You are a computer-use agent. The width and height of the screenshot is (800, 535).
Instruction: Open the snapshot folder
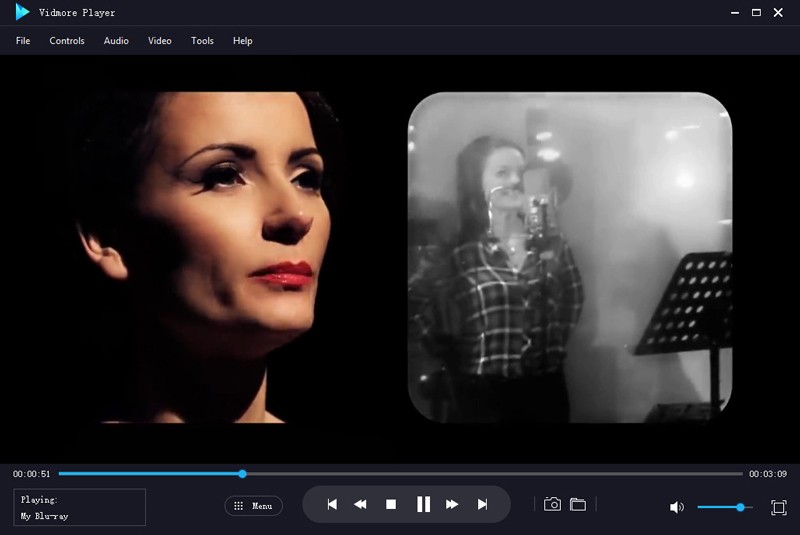(x=578, y=505)
